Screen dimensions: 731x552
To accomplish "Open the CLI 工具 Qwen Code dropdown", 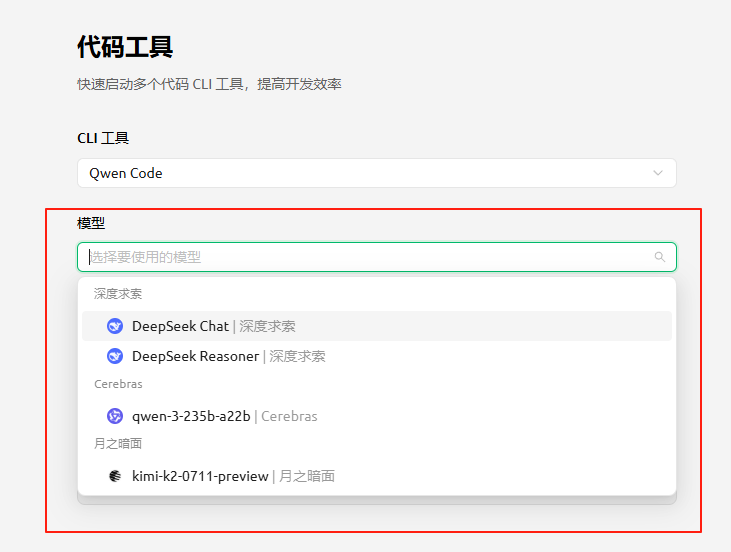I will click(x=377, y=173).
